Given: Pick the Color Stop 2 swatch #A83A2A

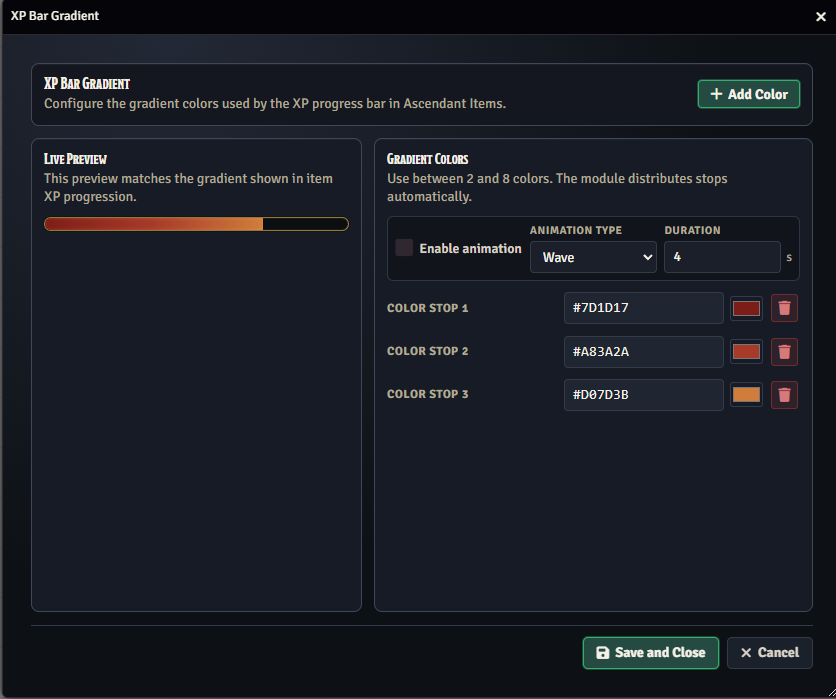Looking at the screenshot, I should click(x=746, y=351).
